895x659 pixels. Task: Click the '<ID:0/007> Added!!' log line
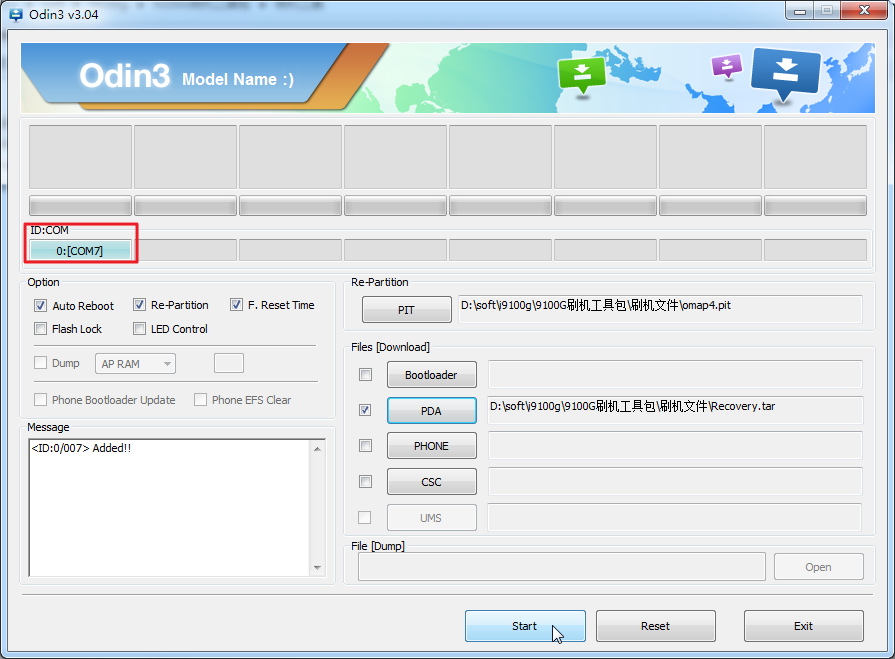81,448
